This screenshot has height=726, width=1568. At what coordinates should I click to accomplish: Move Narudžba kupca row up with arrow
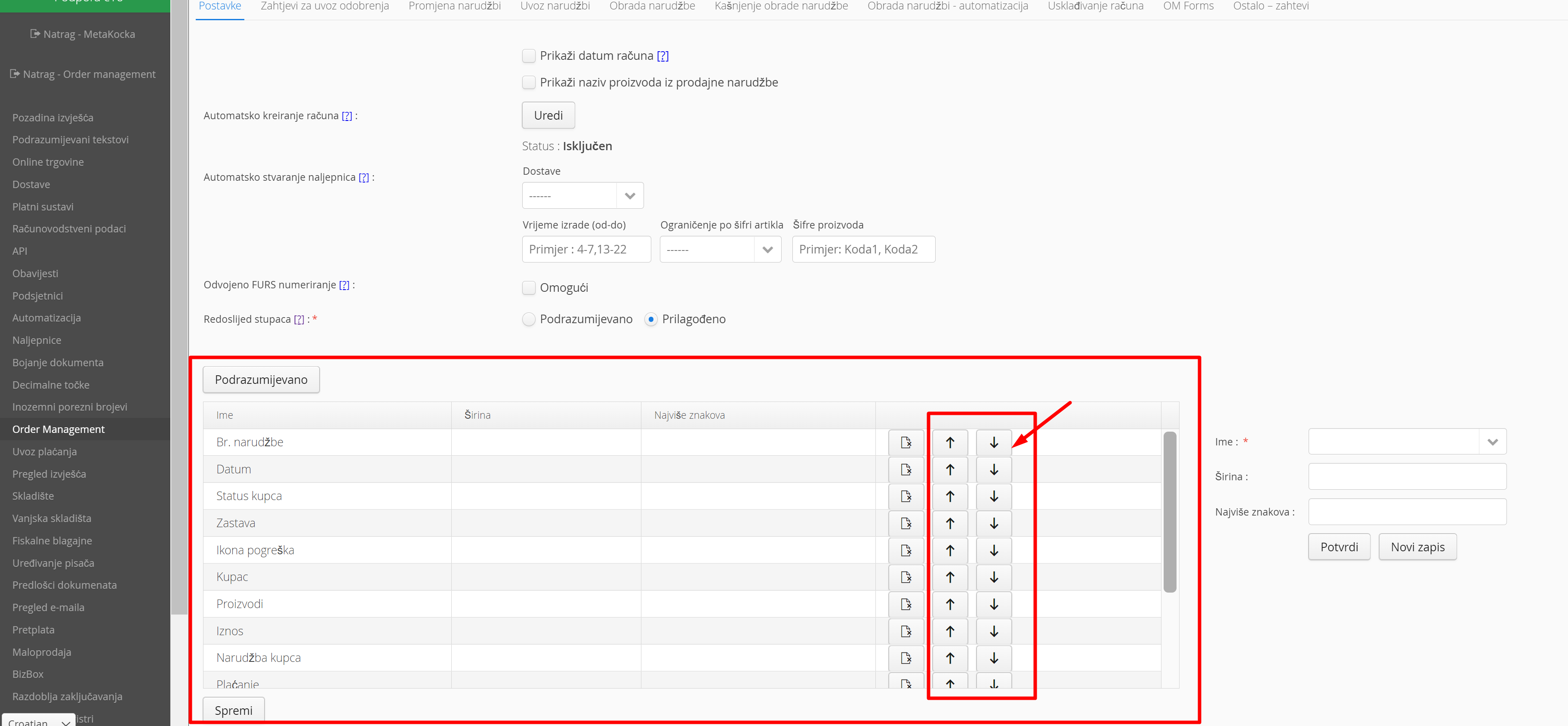[x=949, y=658]
